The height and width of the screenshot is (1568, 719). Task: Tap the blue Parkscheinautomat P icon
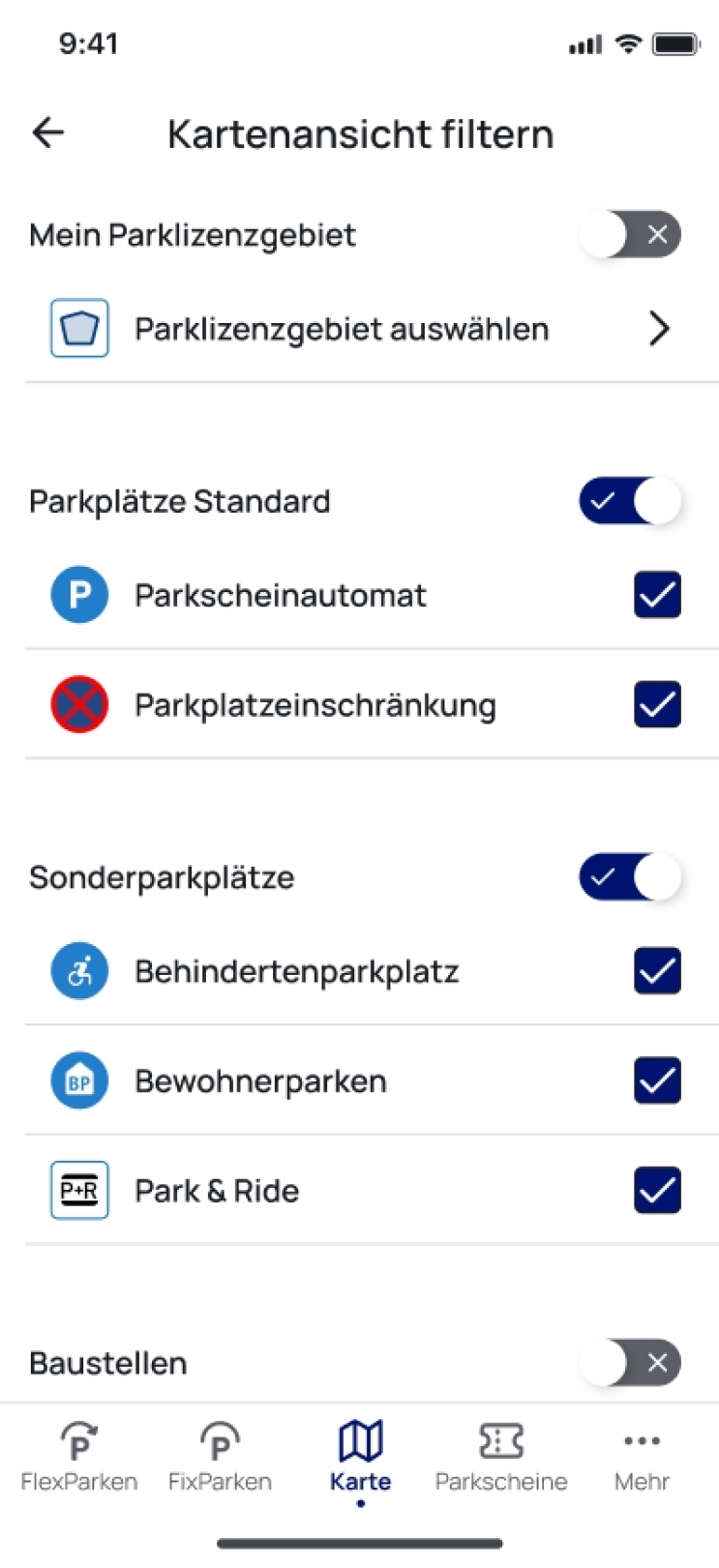[79, 595]
